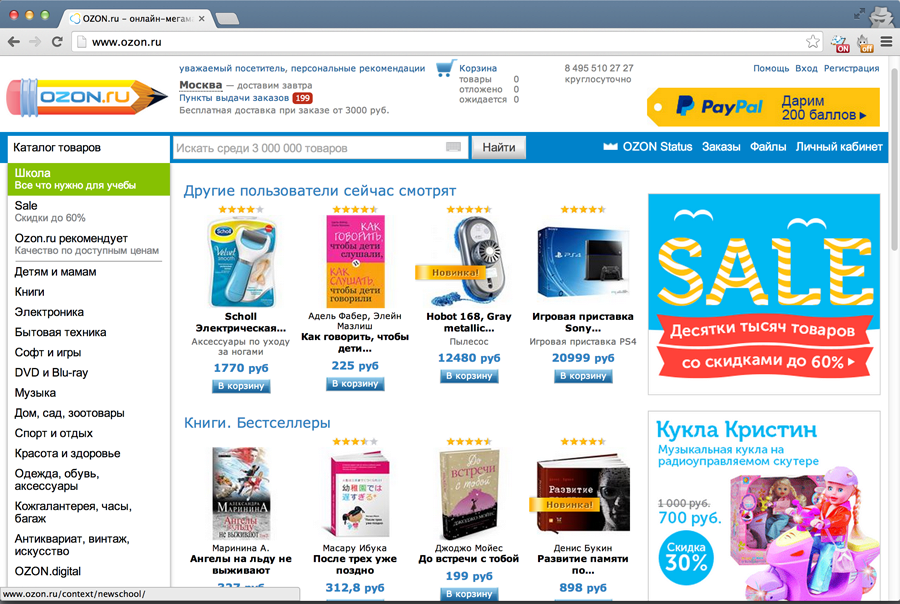Open the Регистрация link
Image resolution: width=900 pixels, height=604 pixels.
(x=851, y=68)
